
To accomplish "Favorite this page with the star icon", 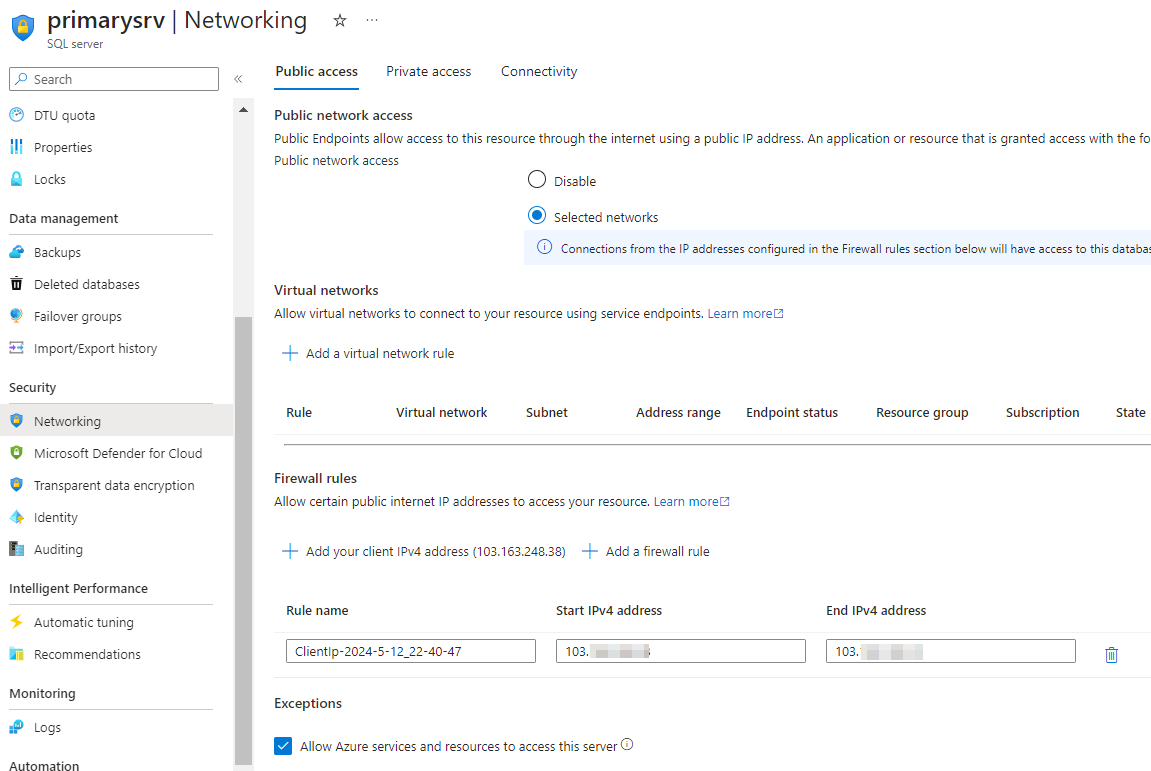I will click(339, 21).
